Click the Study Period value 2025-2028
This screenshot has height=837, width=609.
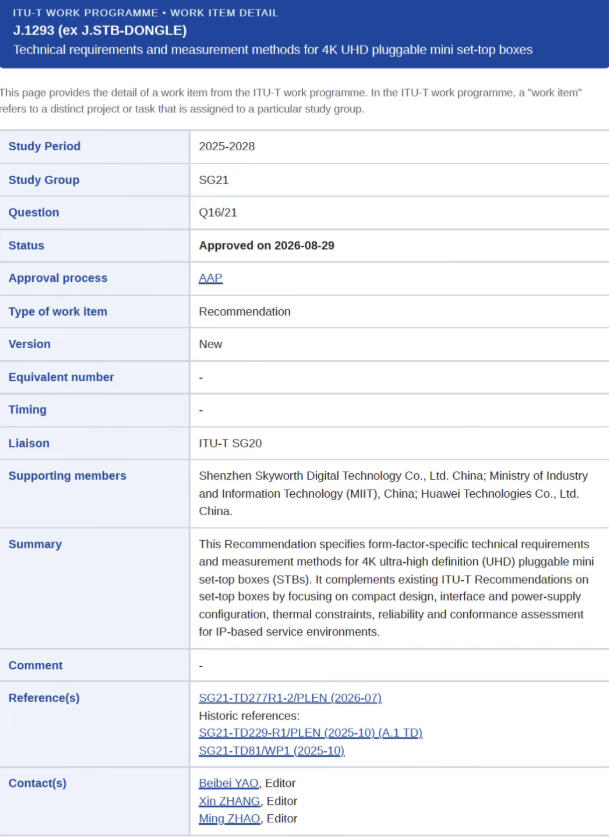[x=227, y=146]
